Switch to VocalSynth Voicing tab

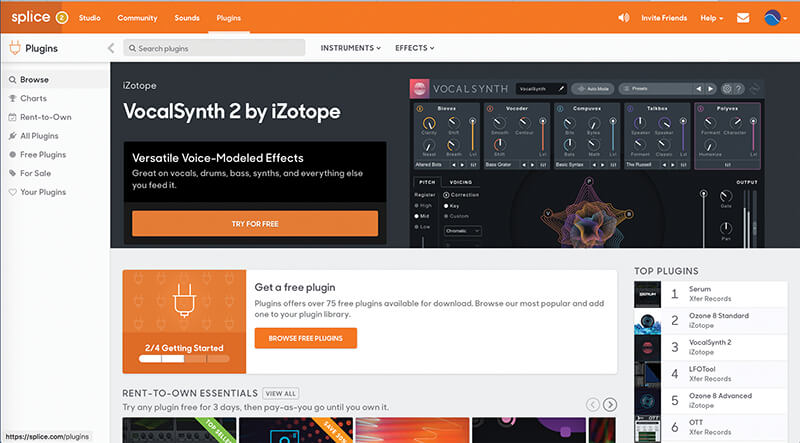pos(461,182)
